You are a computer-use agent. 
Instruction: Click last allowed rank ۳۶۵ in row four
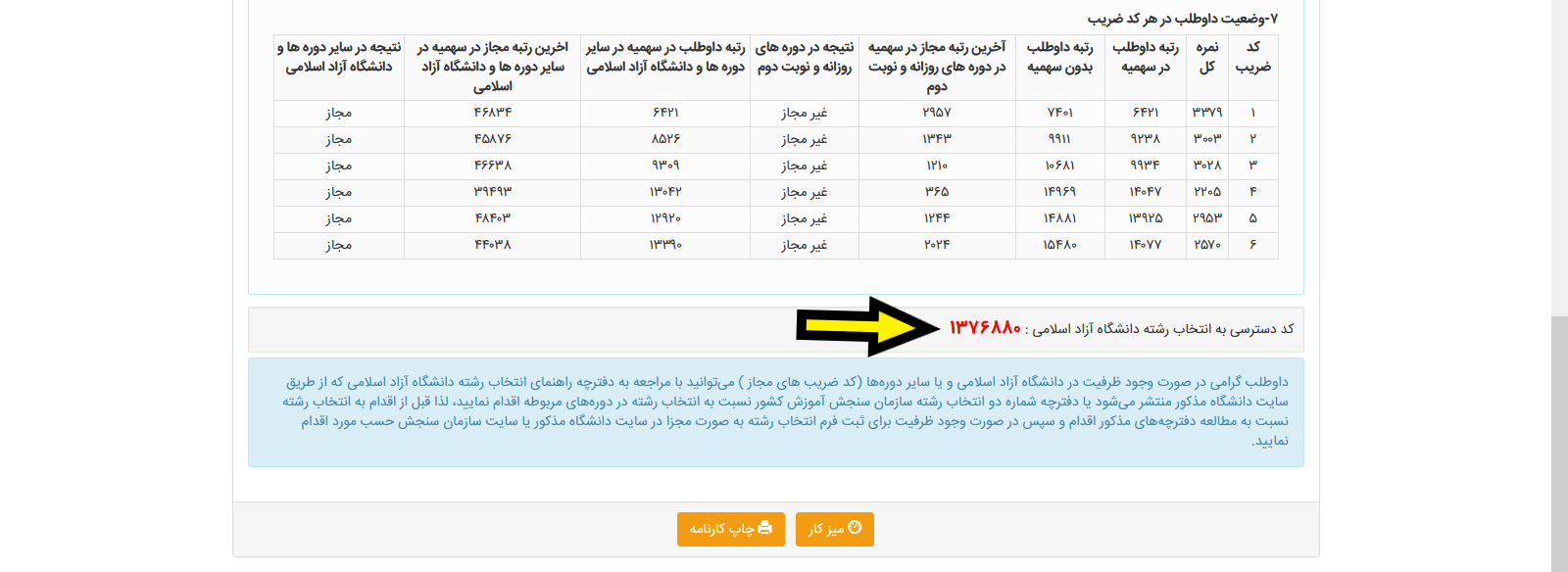pyautogui.click(x=937, y=192)
